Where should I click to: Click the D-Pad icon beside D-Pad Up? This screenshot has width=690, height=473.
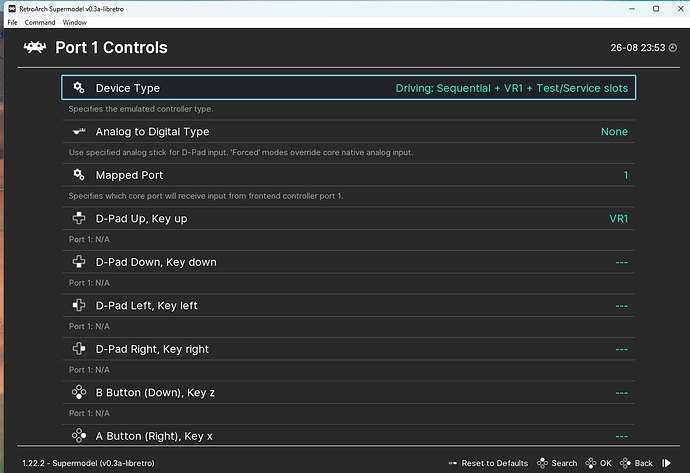79,218
